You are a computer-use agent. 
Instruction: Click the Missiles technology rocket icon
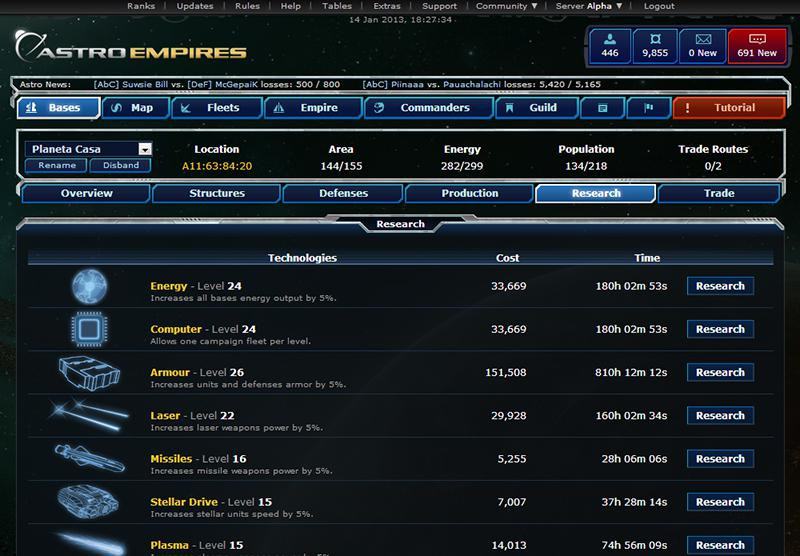click(89, 458)
